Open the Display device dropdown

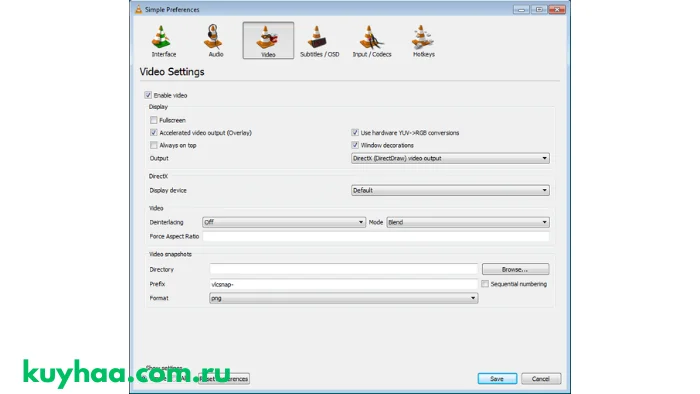tap(450, 190)
